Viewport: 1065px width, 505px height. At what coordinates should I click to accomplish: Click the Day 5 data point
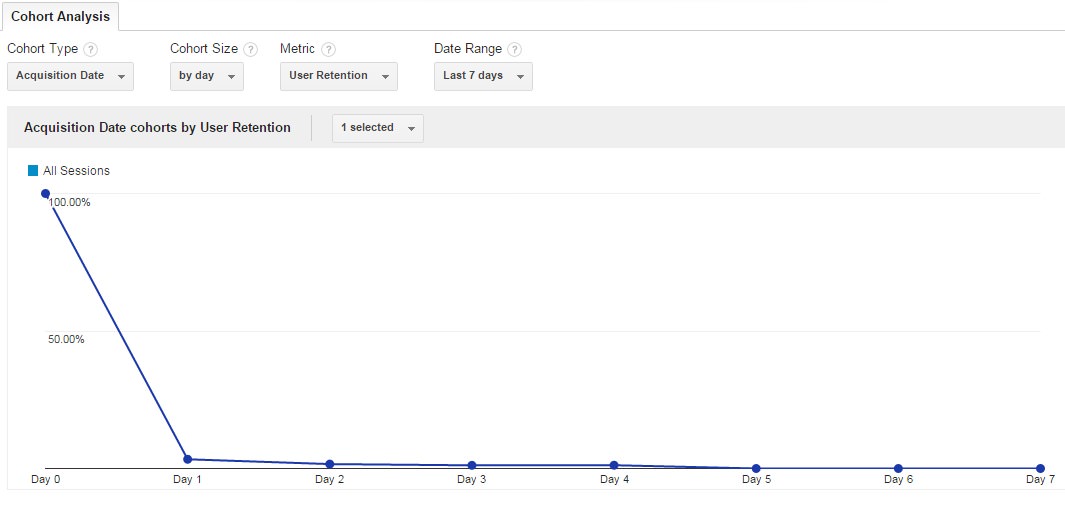click(x=756, y=468)
